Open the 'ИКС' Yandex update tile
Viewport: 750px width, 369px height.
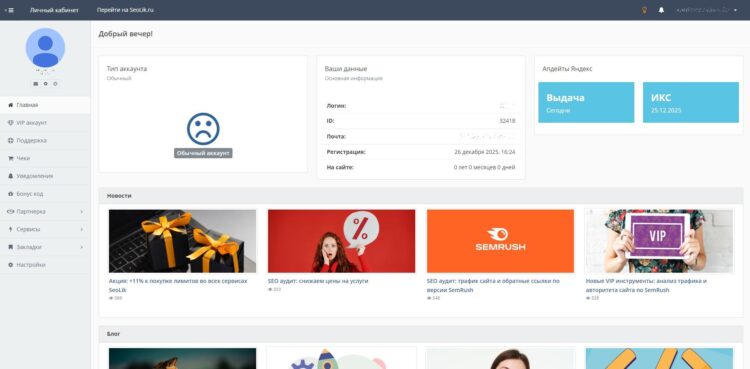click(691, 102)
